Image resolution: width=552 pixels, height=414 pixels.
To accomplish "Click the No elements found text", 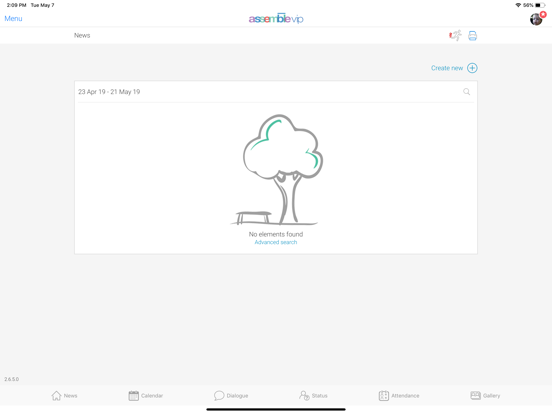I will (x=276, y=234).
